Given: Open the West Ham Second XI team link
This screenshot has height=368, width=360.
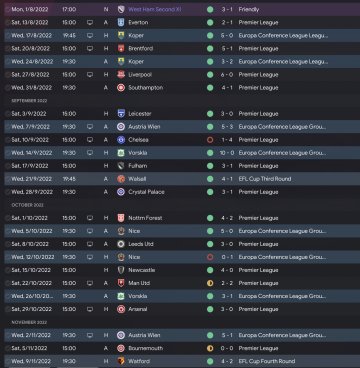Looking at the screenshot, I should pyautogui.click(x=155, y=9).
